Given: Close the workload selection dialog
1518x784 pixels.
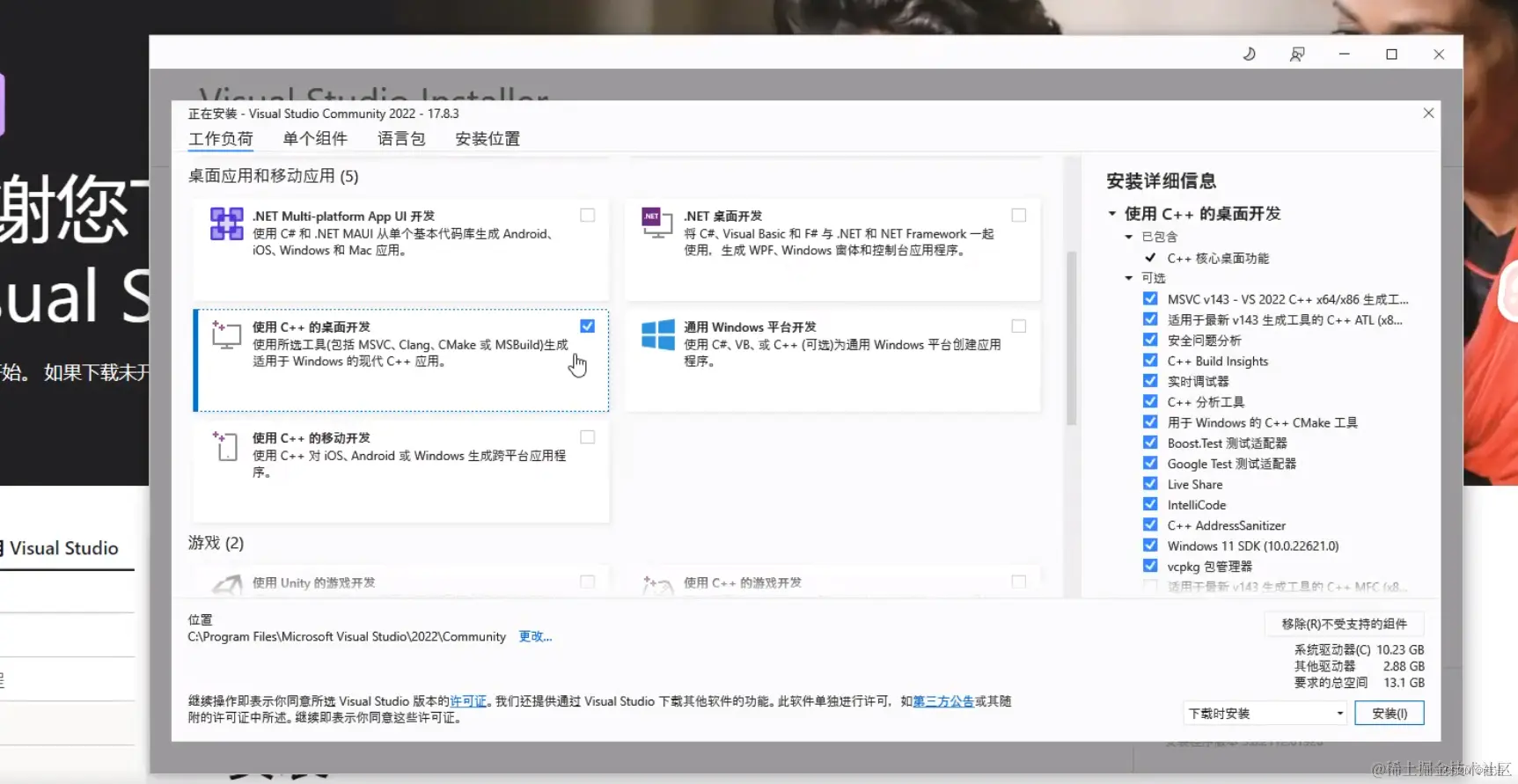Looking at the screenshot, I should click(1428, 113).
